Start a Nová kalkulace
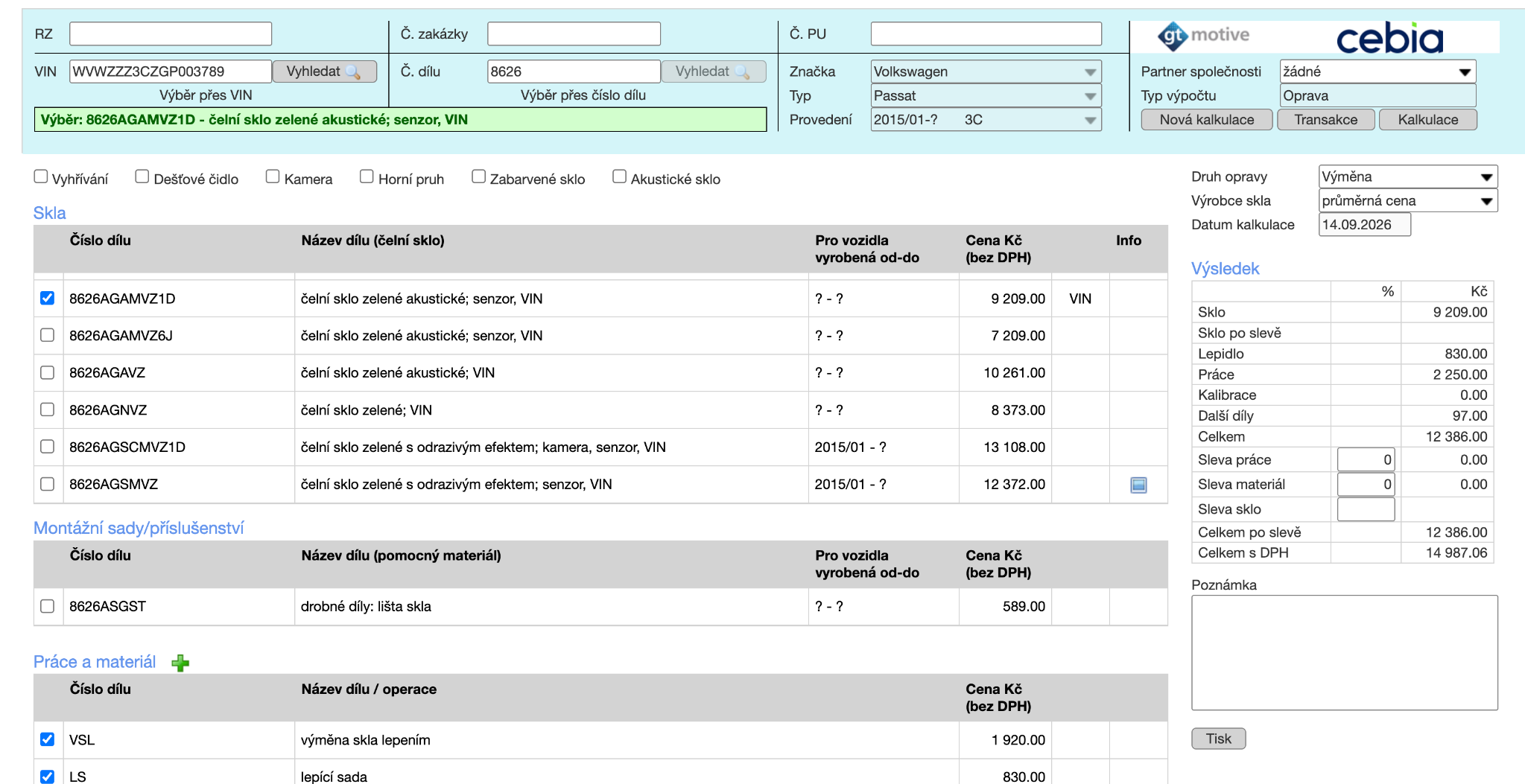The height and width of the screenshot is (784, 1525). pos(1206,119)
